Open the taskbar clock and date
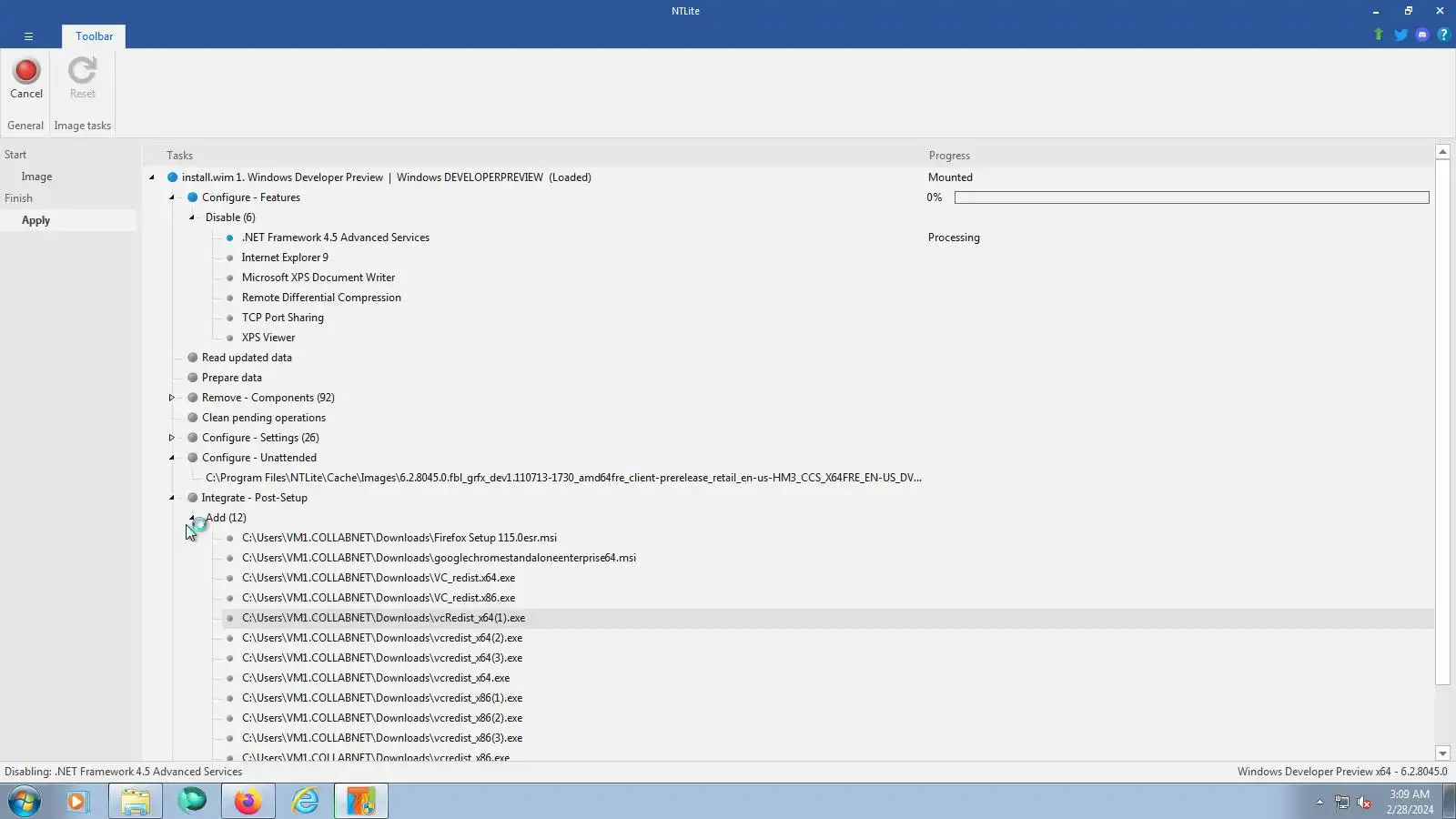This screenshot has height=819, width=1456. coord(1410,802)
